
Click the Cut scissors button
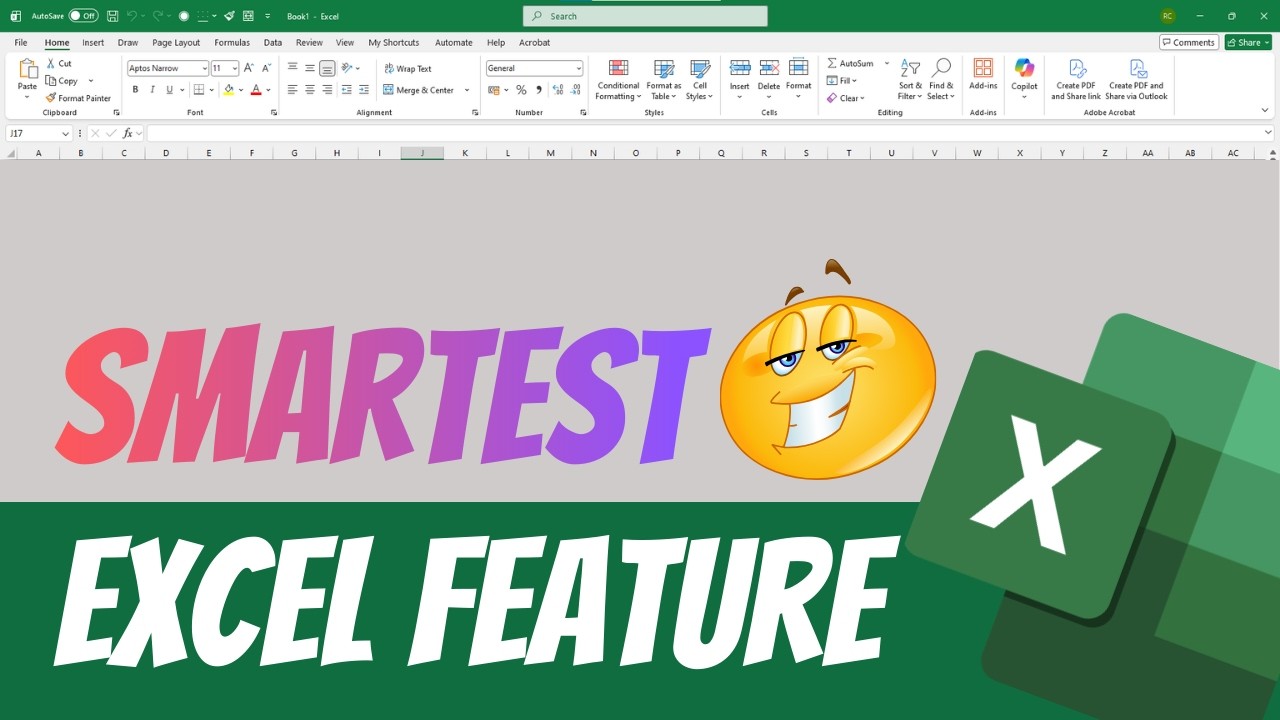(x=58, y=63)
